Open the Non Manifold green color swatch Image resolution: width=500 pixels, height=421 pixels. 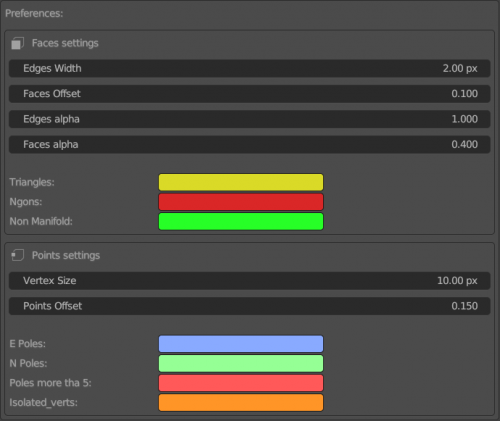tap(241, 221)
